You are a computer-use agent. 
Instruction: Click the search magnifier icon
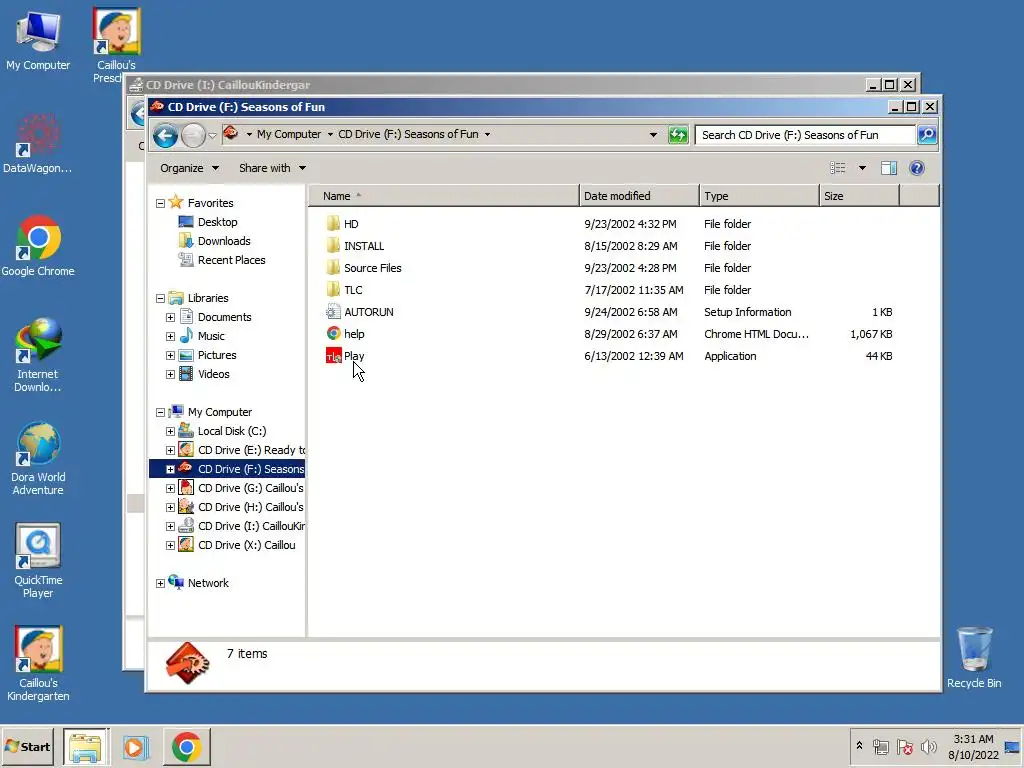pyautogui.click(x=927, y=135)
